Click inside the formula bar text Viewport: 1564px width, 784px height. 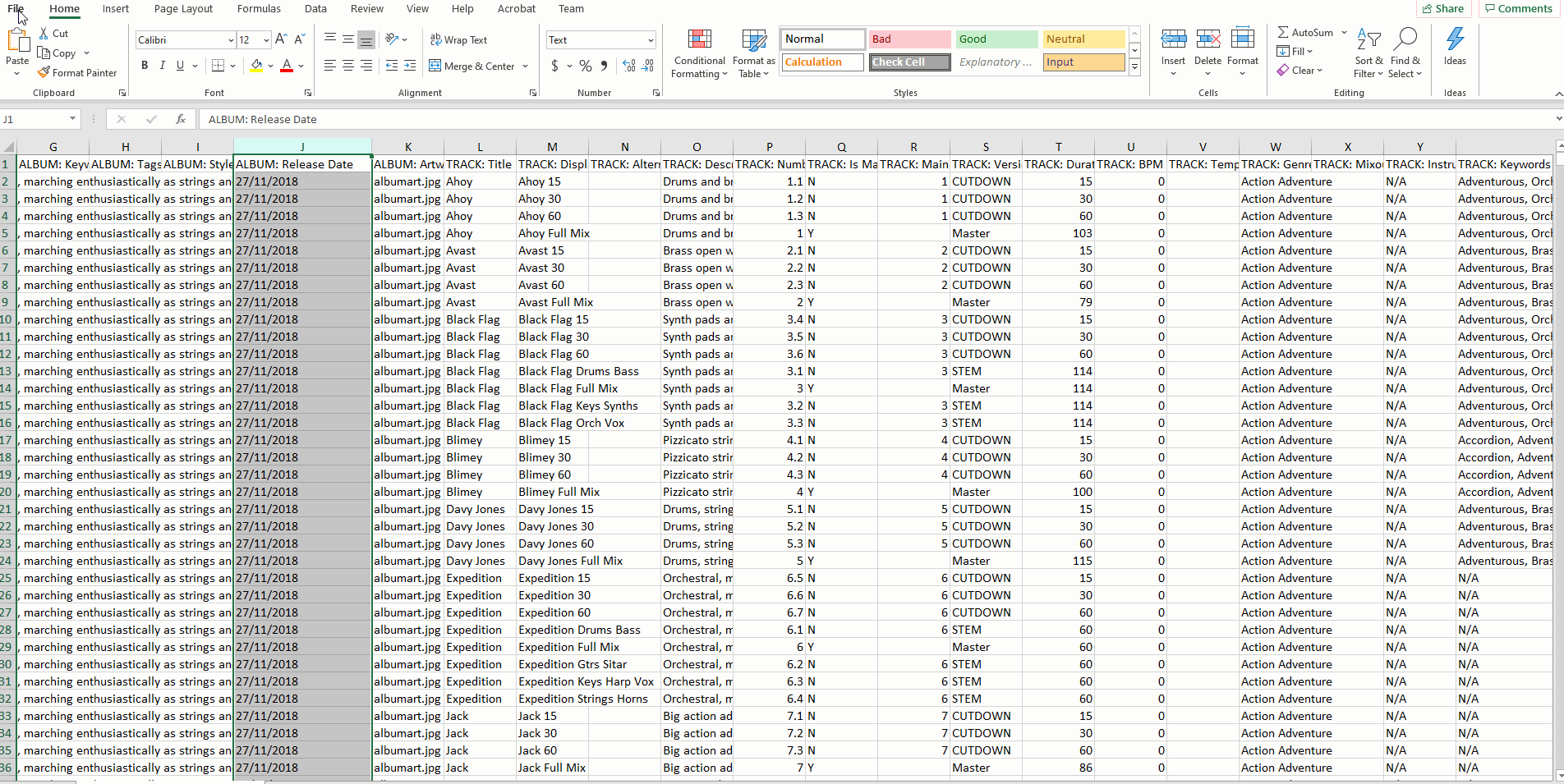pyautogui.click(x=263, y=119)
